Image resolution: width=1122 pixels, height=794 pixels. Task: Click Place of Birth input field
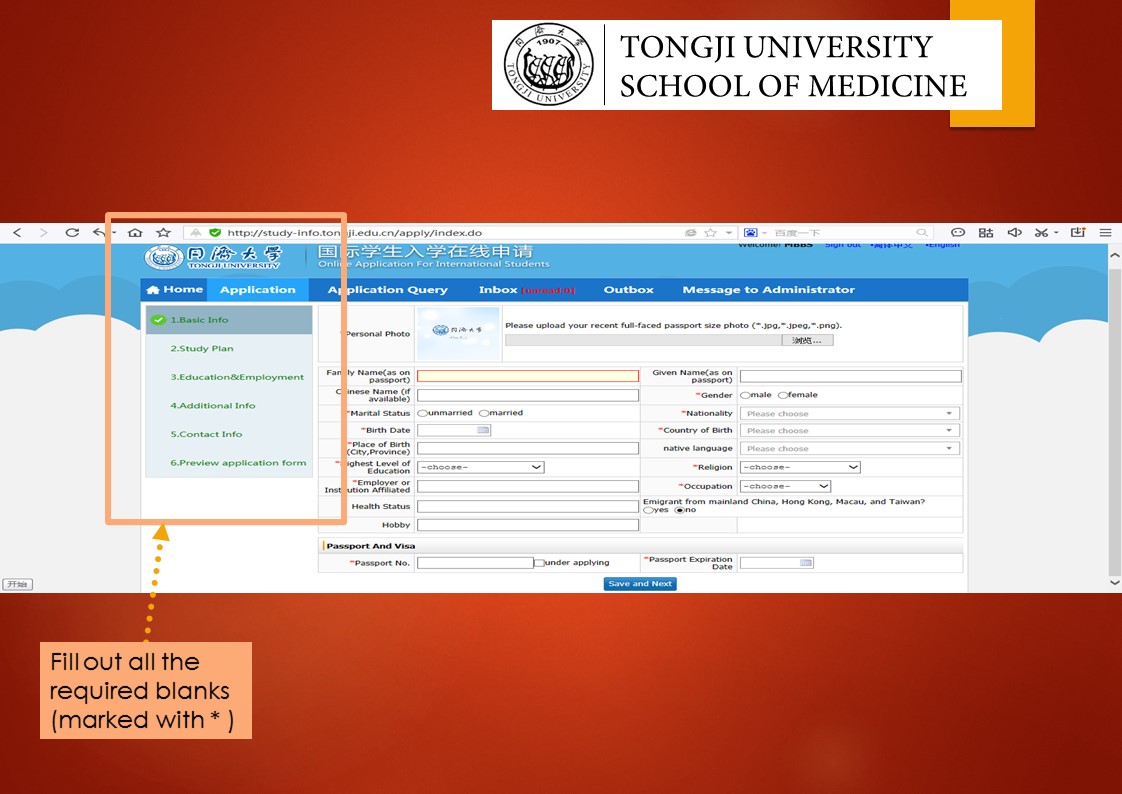coord(527,449)
